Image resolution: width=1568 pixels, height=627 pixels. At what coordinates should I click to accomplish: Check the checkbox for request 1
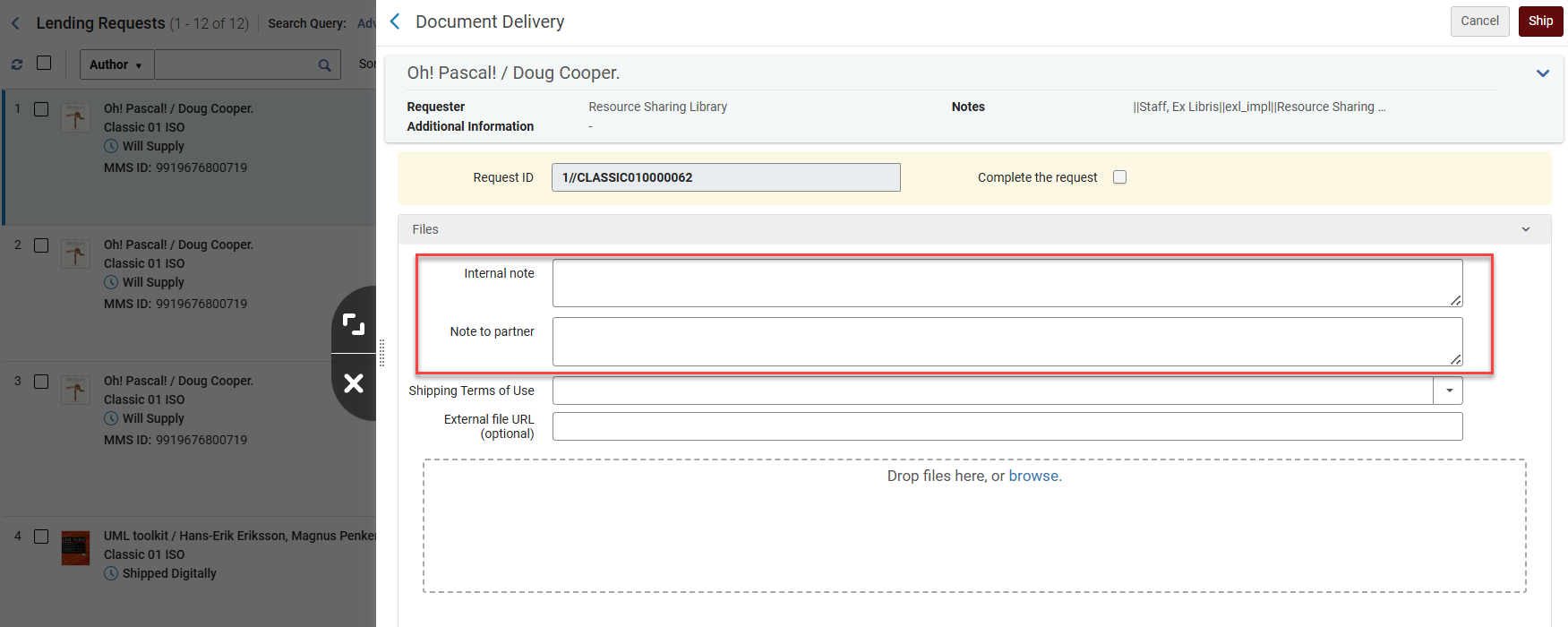coord(41,109)
